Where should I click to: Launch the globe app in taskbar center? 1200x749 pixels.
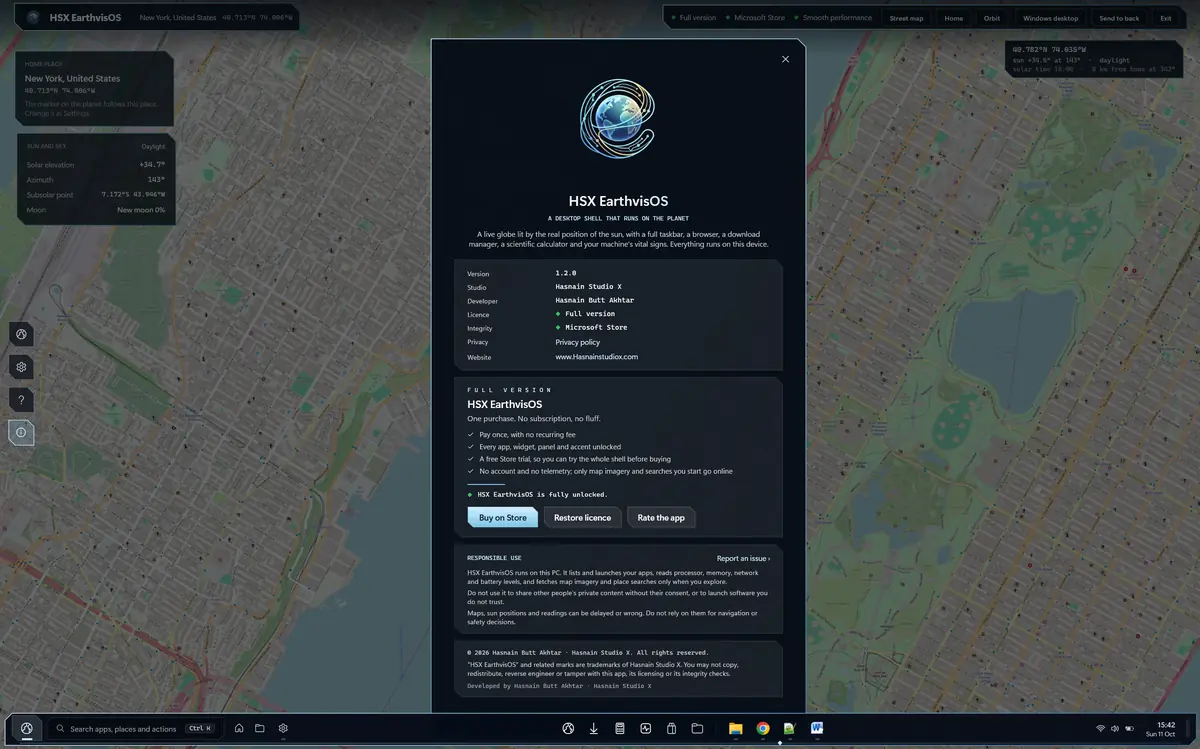(x=568, y=729)
